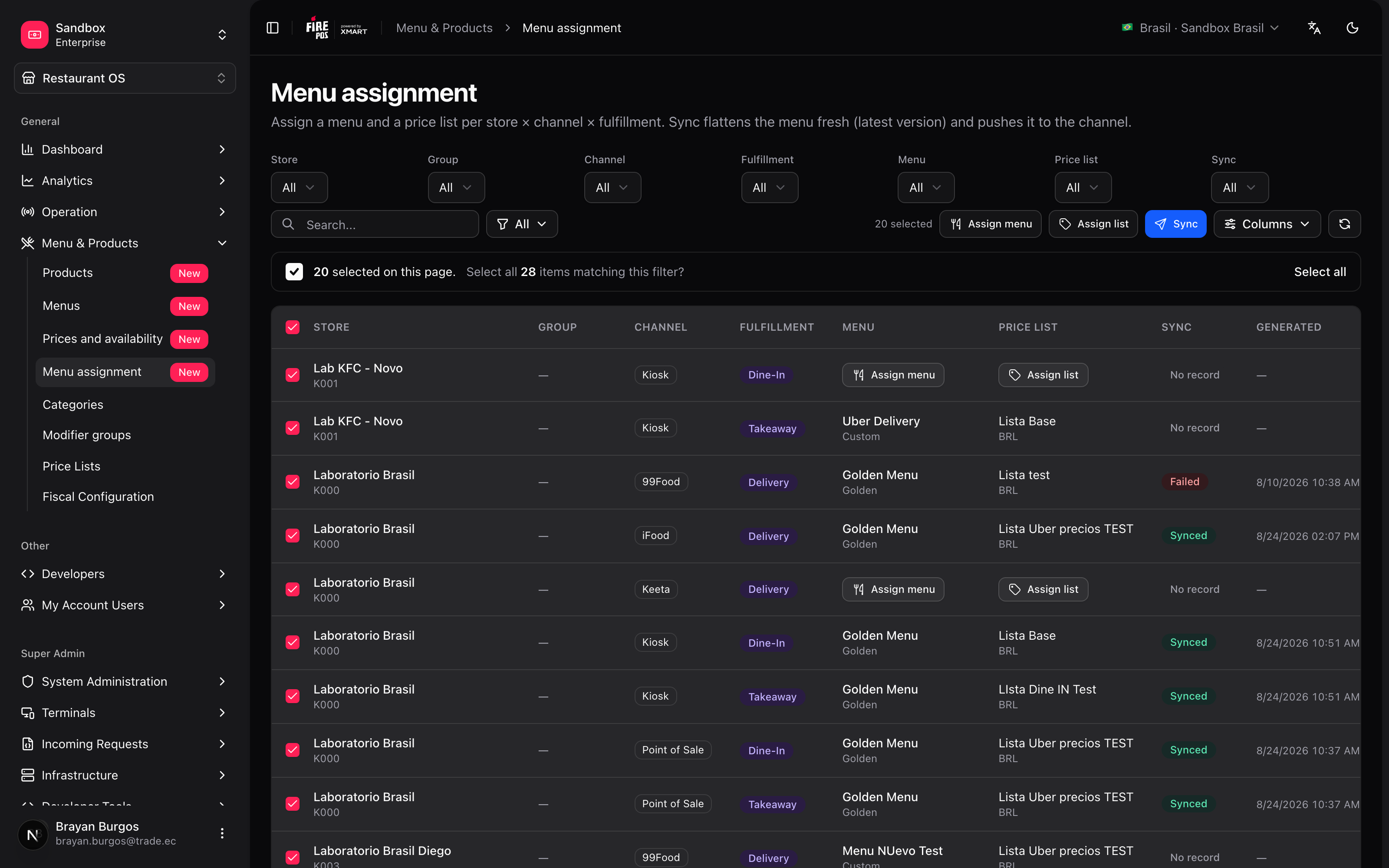Uncheck the Point of Sale Takeaway row
This screenshot has height=868, width=1389.
[293, 804]
